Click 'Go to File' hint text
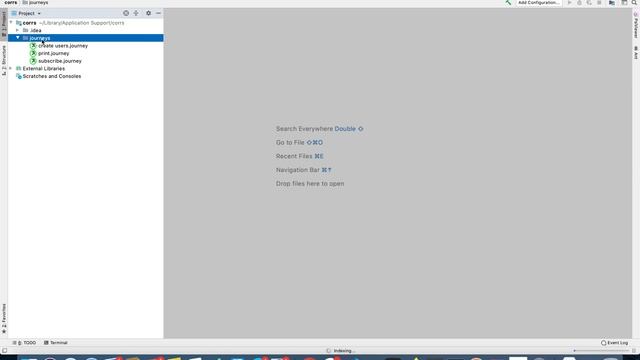Image resolution: width=640 pixels, height=360 pixels. click(x=290, y=142)
